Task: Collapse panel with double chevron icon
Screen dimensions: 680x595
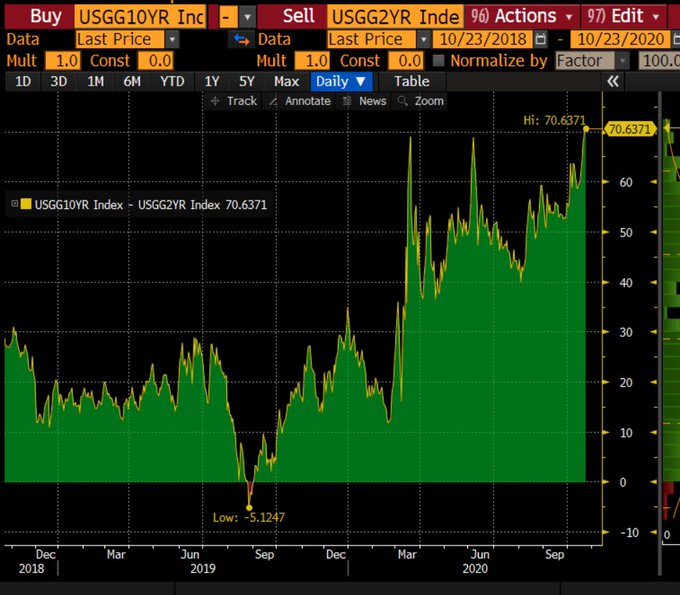Action: pyautogui.click(x=613, y=81)
